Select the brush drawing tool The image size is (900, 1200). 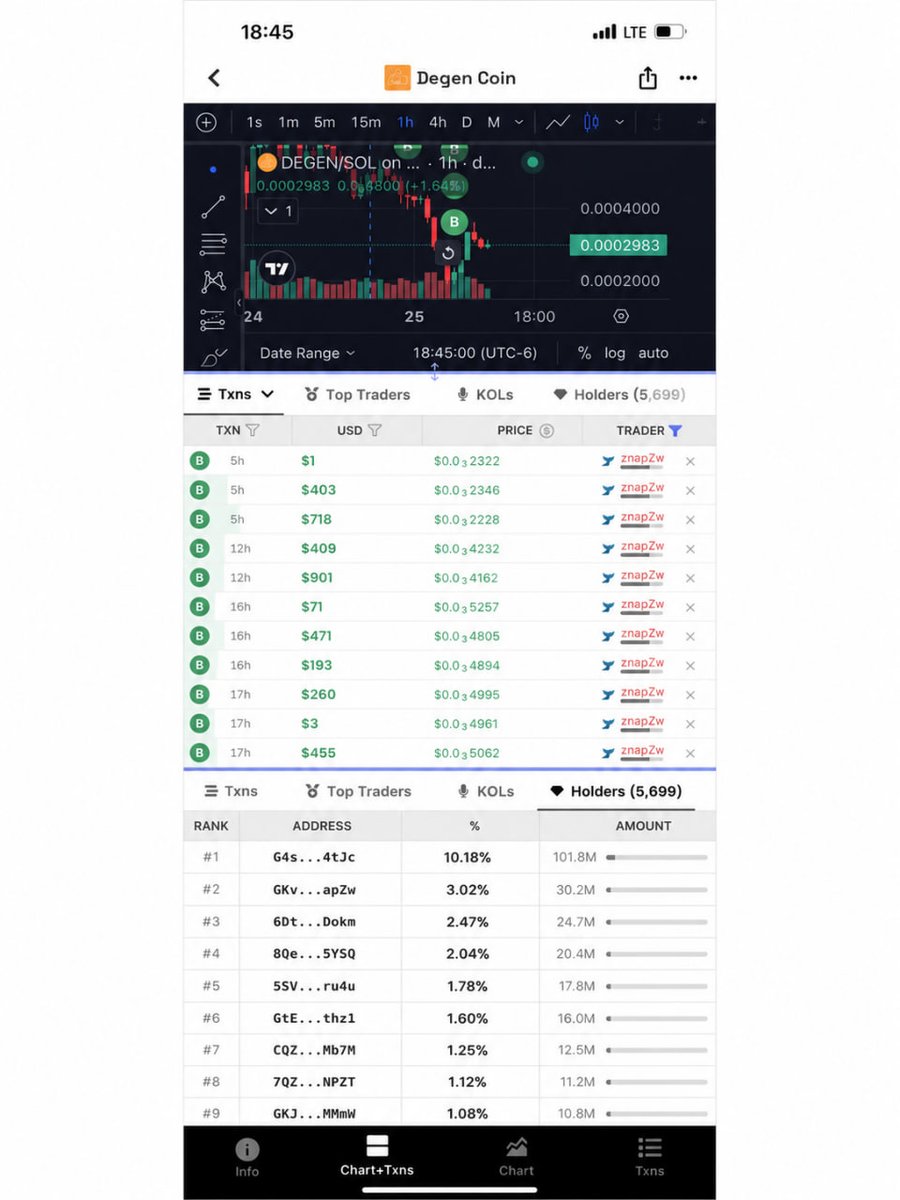coord(214,356)
